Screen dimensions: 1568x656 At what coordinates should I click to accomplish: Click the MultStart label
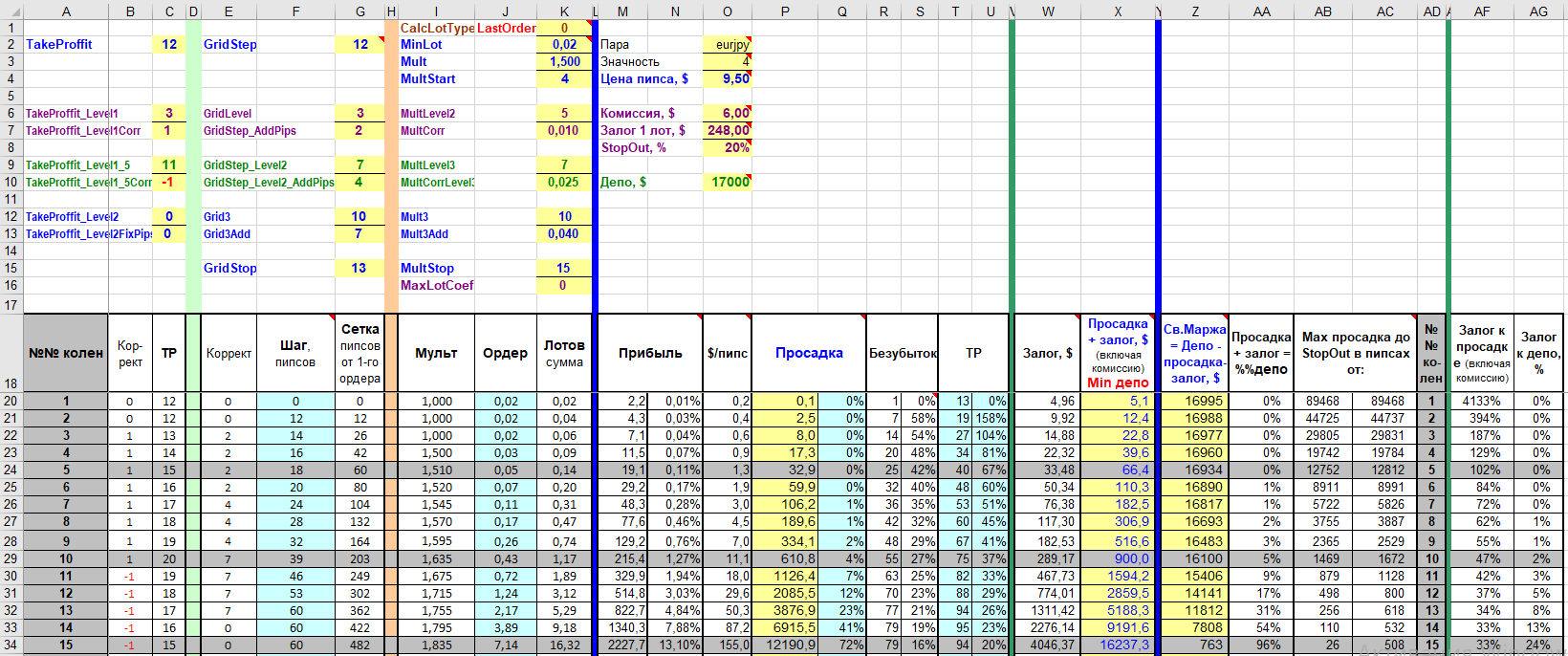coord(428,78)
